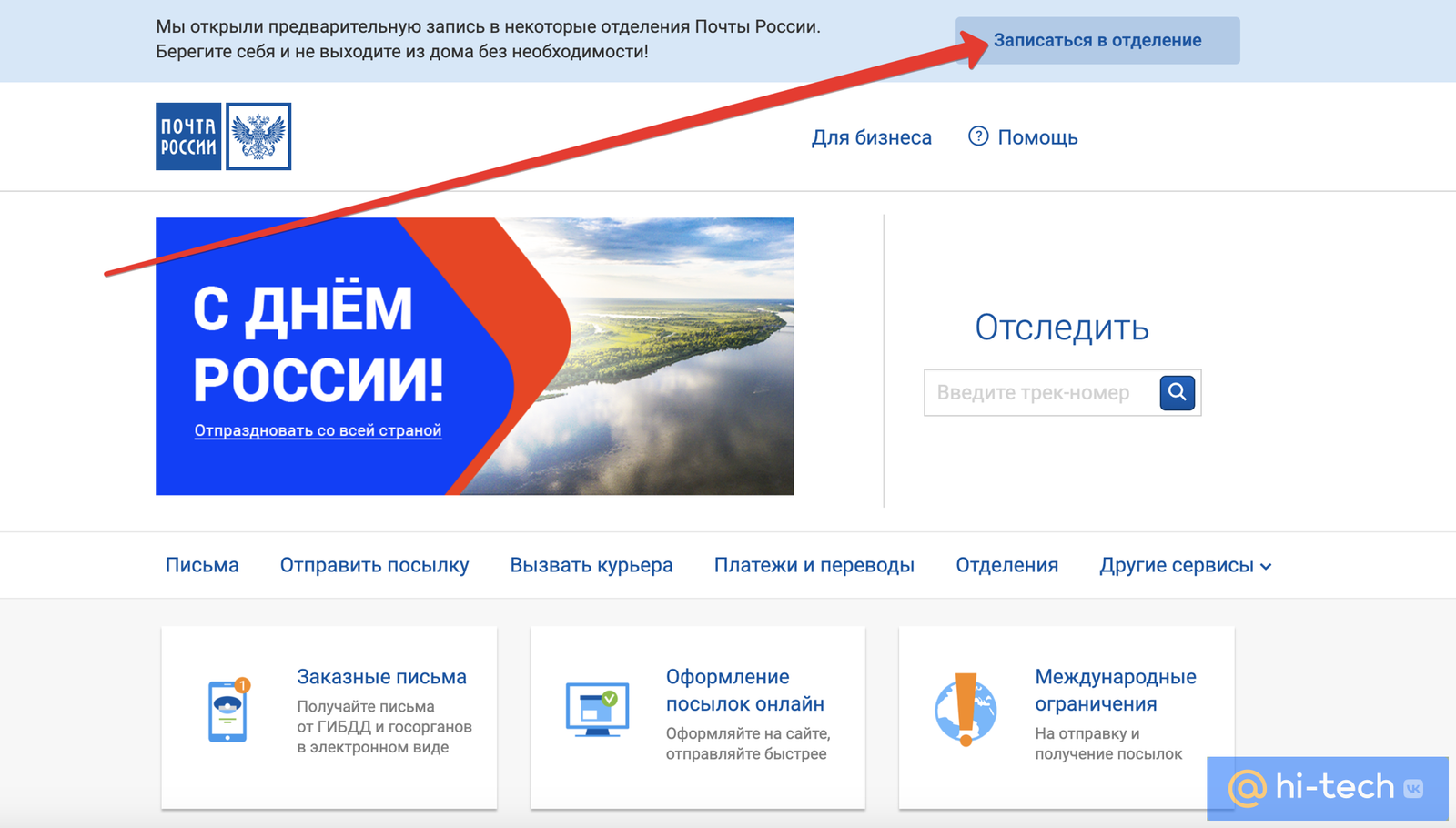The height and width of the screenshot is (828, 1456).
Task: Open the Для бизнеса link
Action: [x=871, y=137]
